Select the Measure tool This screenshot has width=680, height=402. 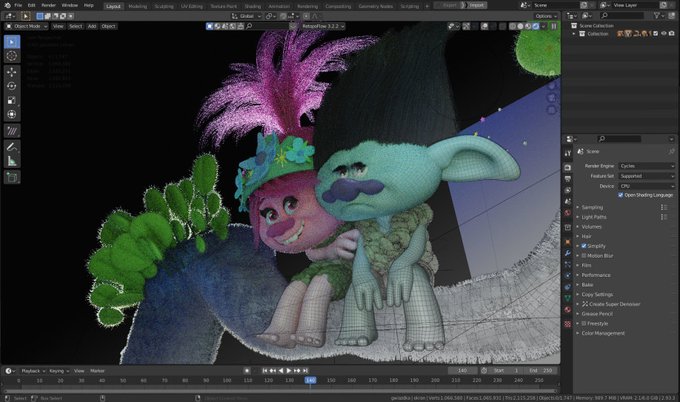(x=12, y=161)
